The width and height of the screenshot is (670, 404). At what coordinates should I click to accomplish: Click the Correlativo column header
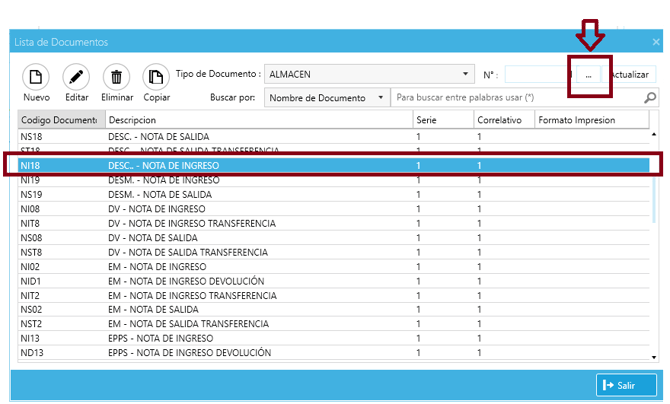503,120
